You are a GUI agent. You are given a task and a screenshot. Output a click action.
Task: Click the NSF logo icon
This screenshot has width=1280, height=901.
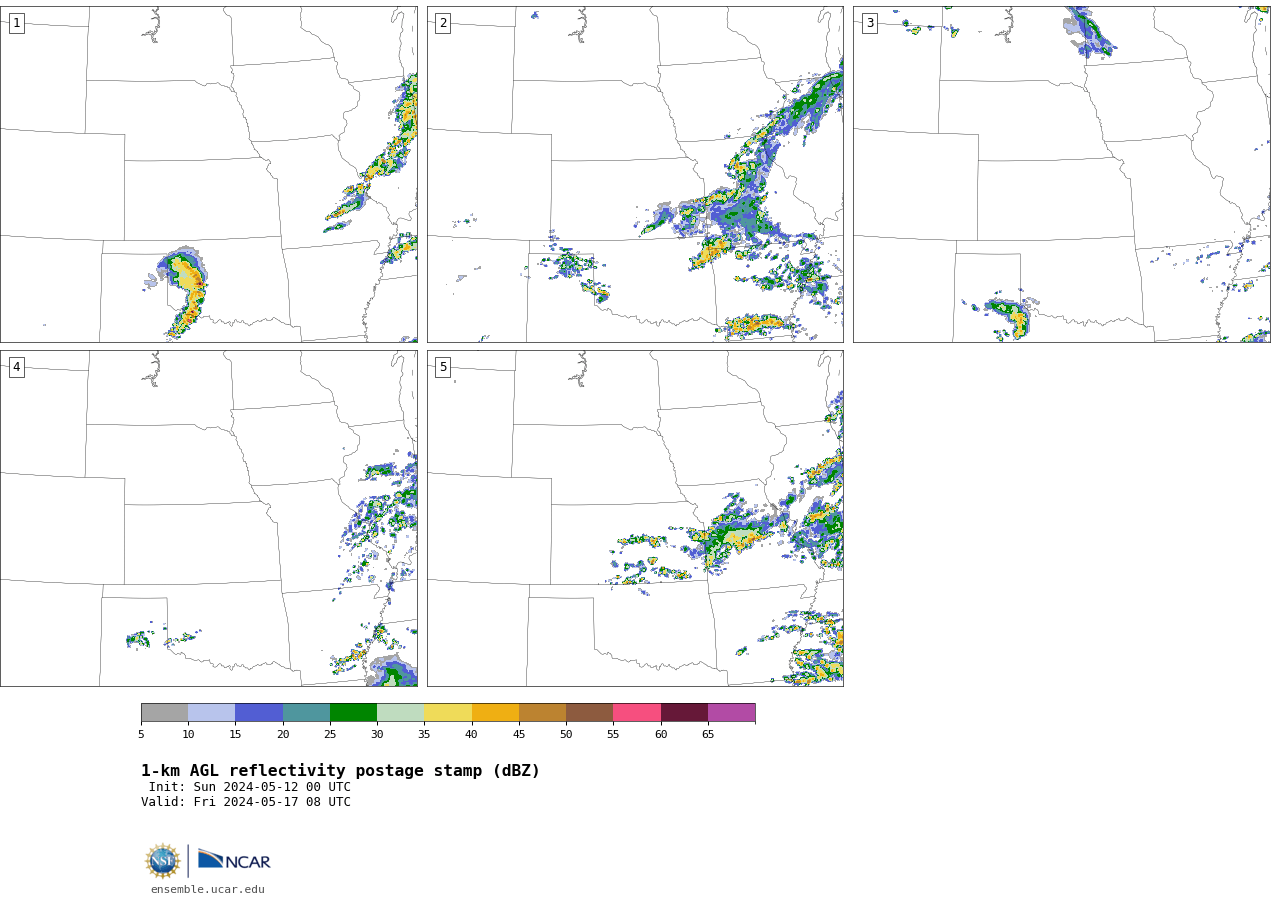pyautogui.click(x=163, y=861)
